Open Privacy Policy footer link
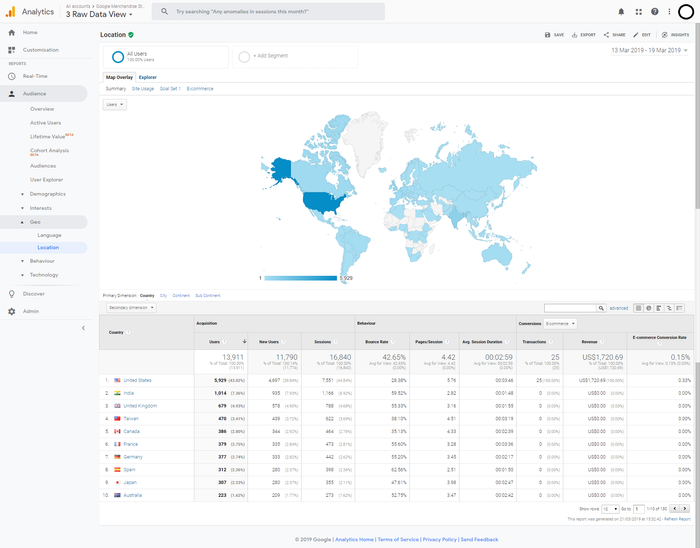The height and width of the screenshot is (548, 700). point(440,540)
